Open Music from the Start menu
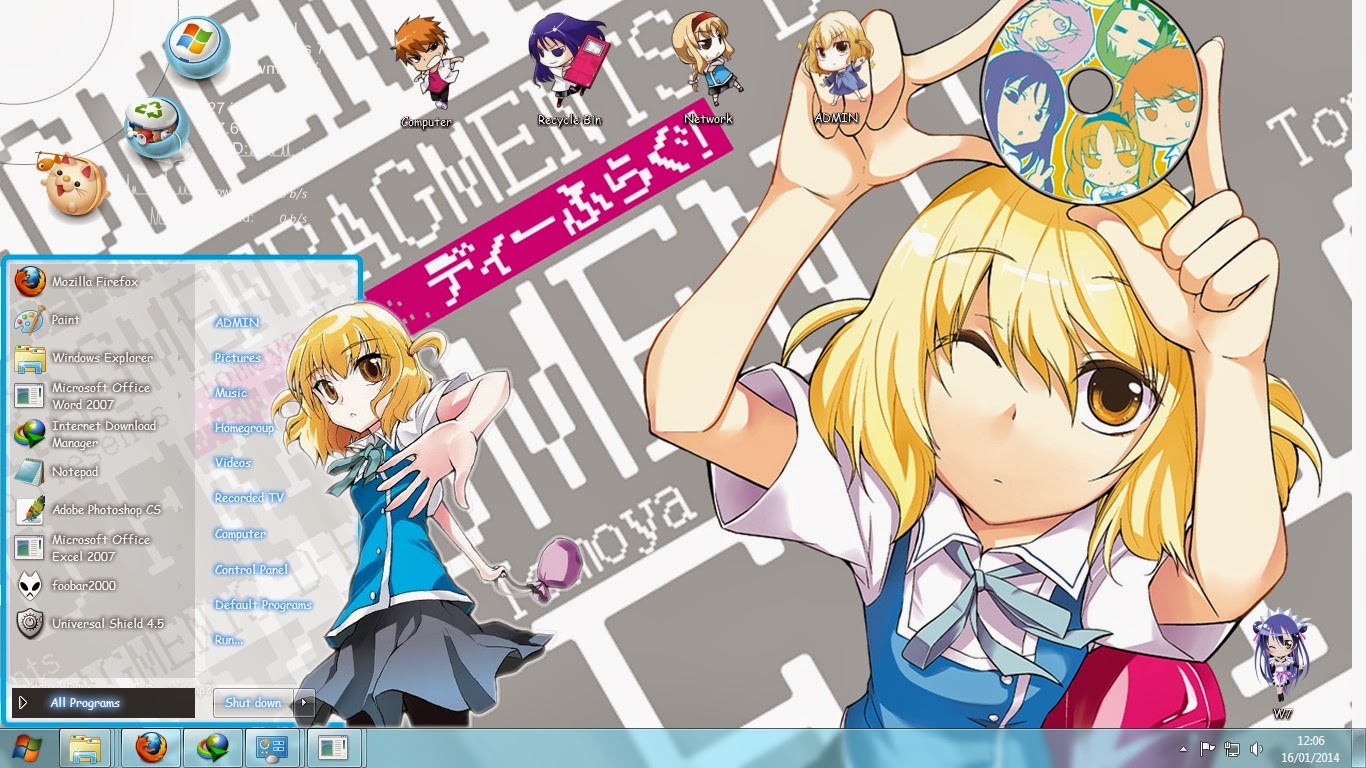 click(231, 393)
